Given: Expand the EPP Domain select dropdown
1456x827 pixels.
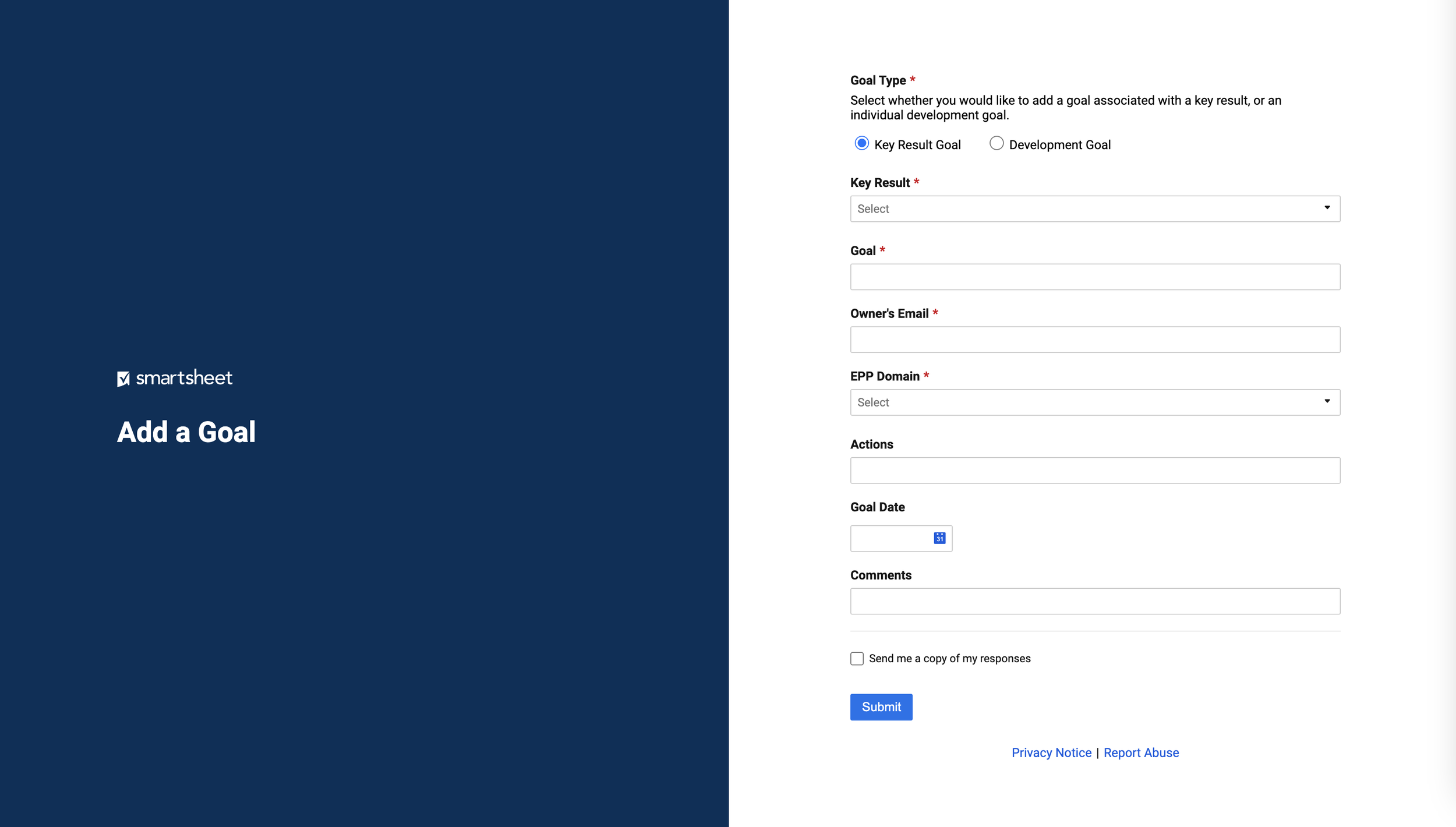Looking at the screenshot, I should coord(1083,402).
